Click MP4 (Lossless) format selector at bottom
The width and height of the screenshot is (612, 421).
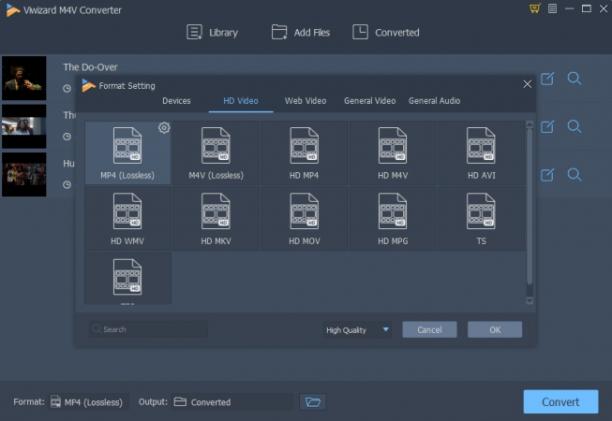click(x=87, y=402)
